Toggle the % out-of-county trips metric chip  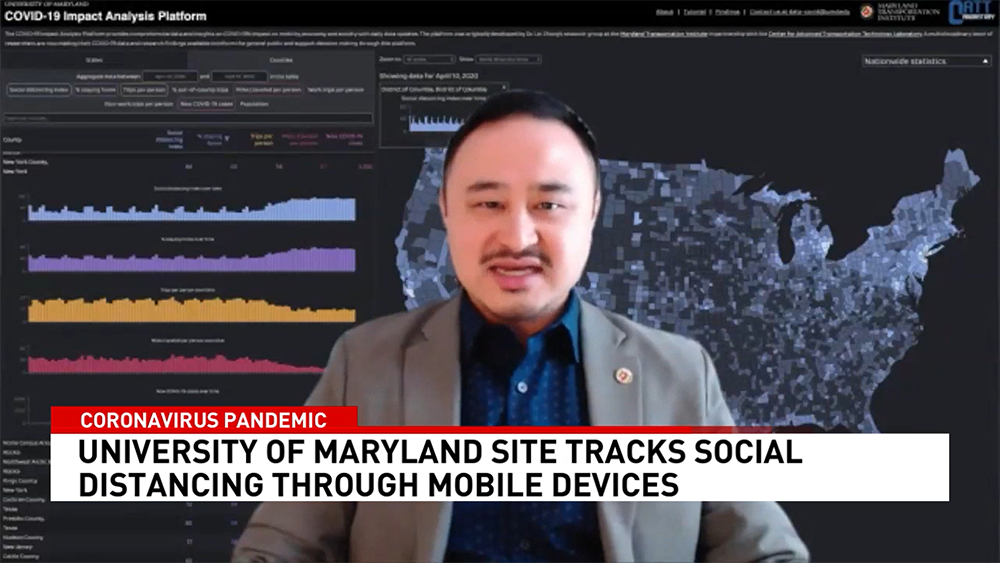[200, 90]
